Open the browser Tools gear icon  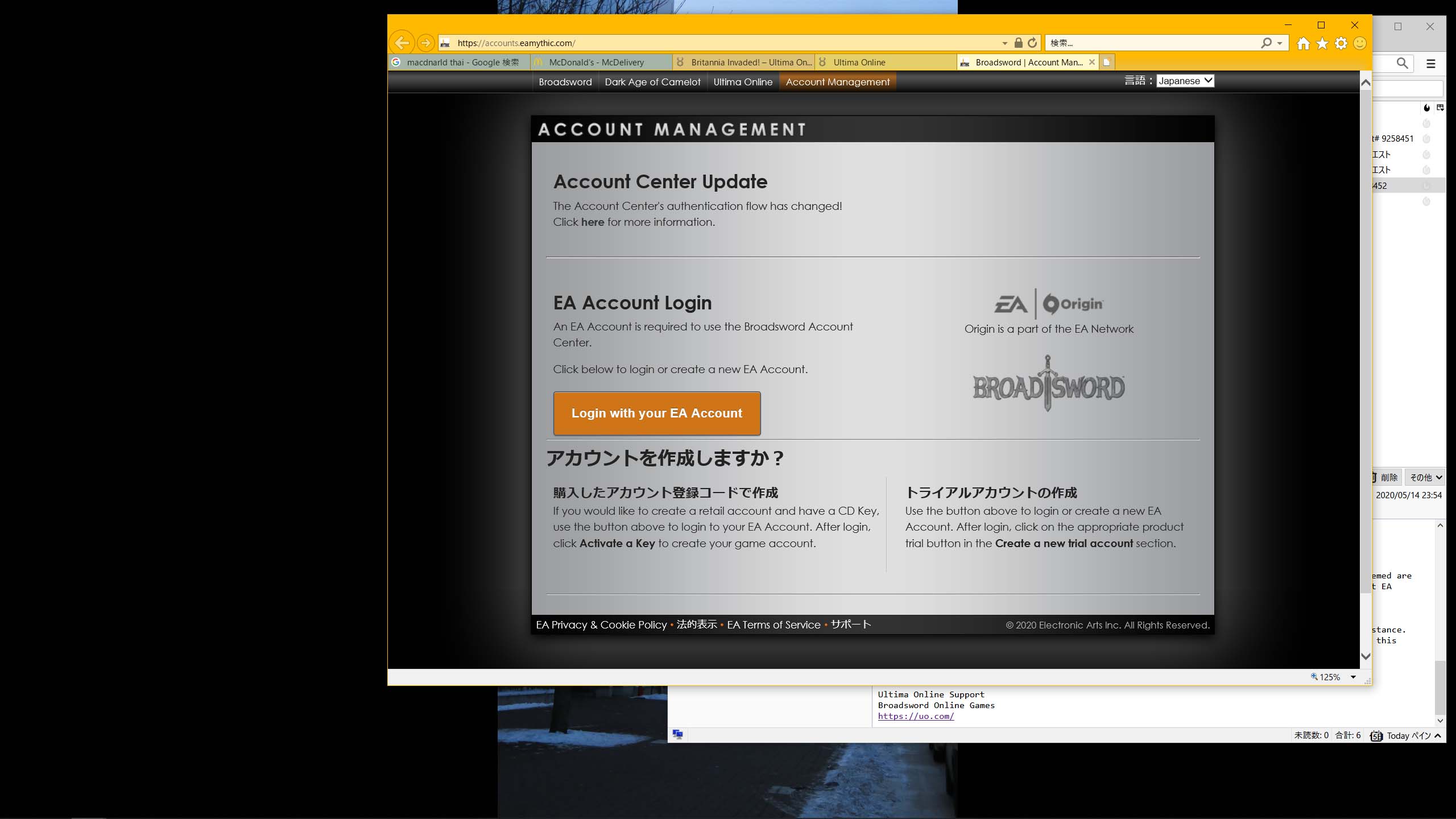point(1341,43)
